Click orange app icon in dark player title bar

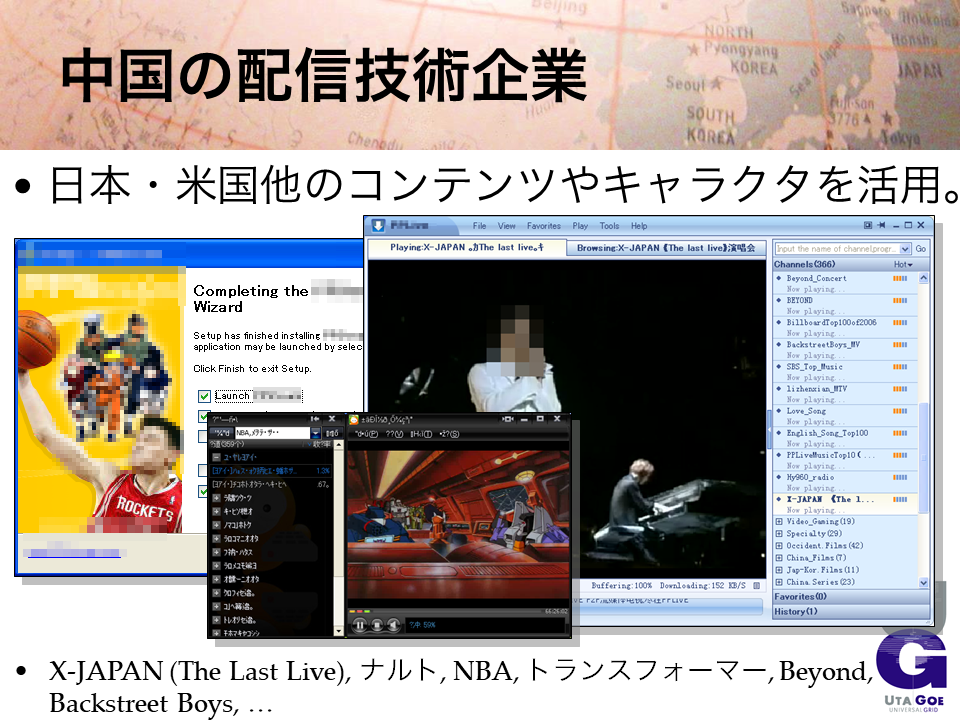coord(353,419)
